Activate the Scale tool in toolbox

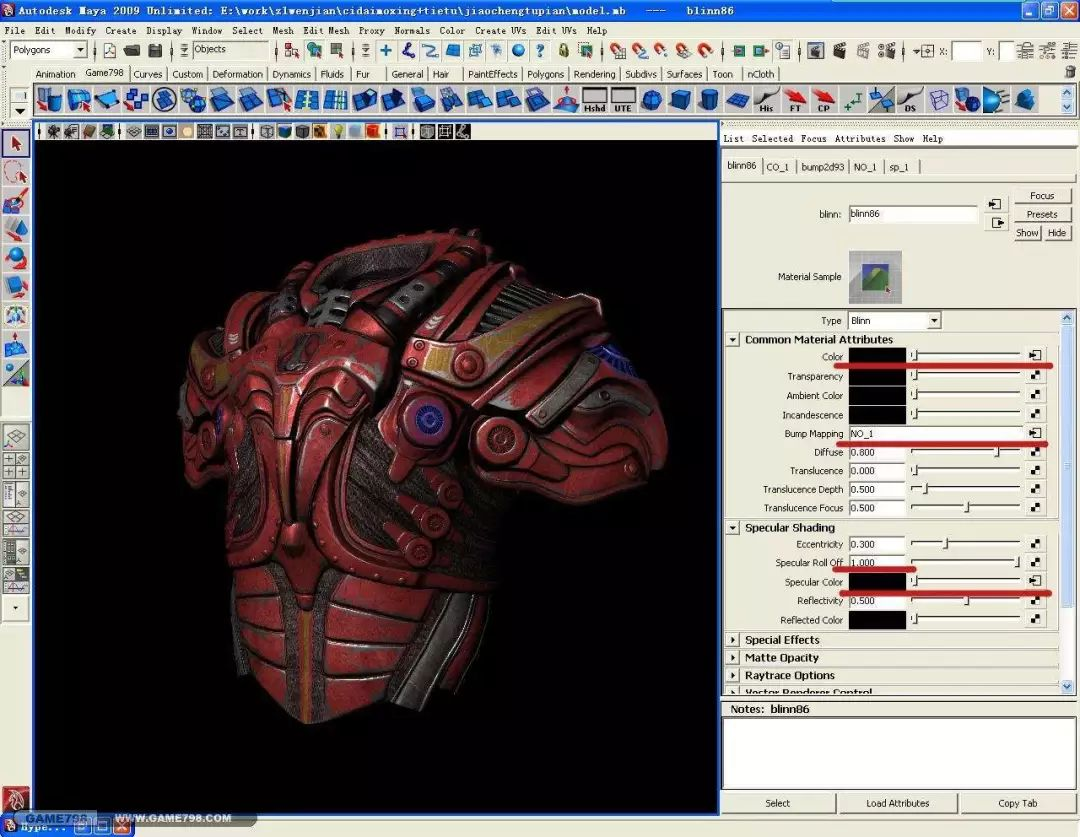coord(16,287)
